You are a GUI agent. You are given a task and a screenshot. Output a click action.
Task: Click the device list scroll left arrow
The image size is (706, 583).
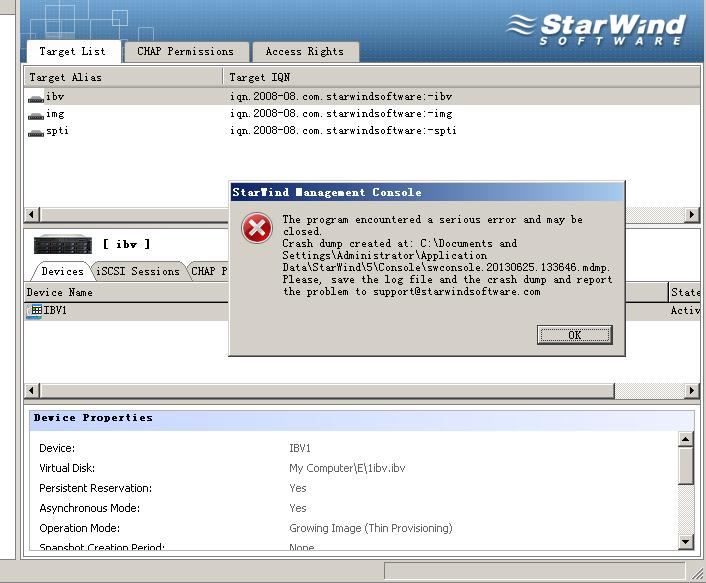32,390
